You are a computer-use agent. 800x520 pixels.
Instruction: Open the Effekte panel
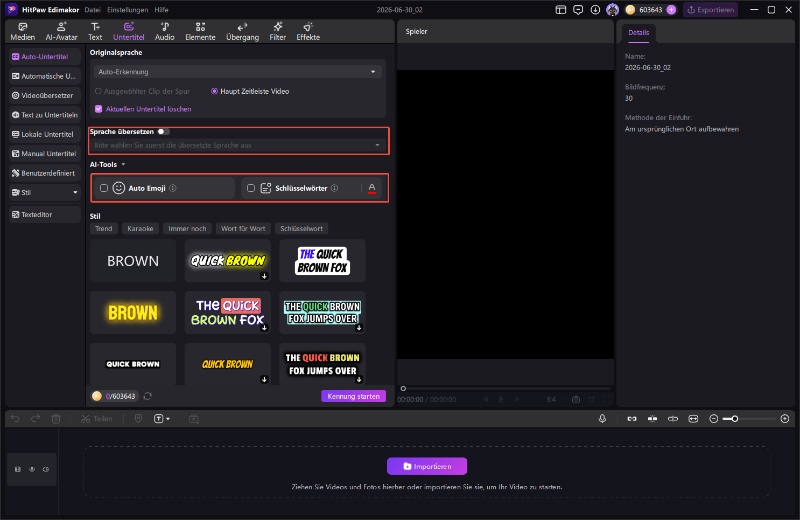point(308,32)
